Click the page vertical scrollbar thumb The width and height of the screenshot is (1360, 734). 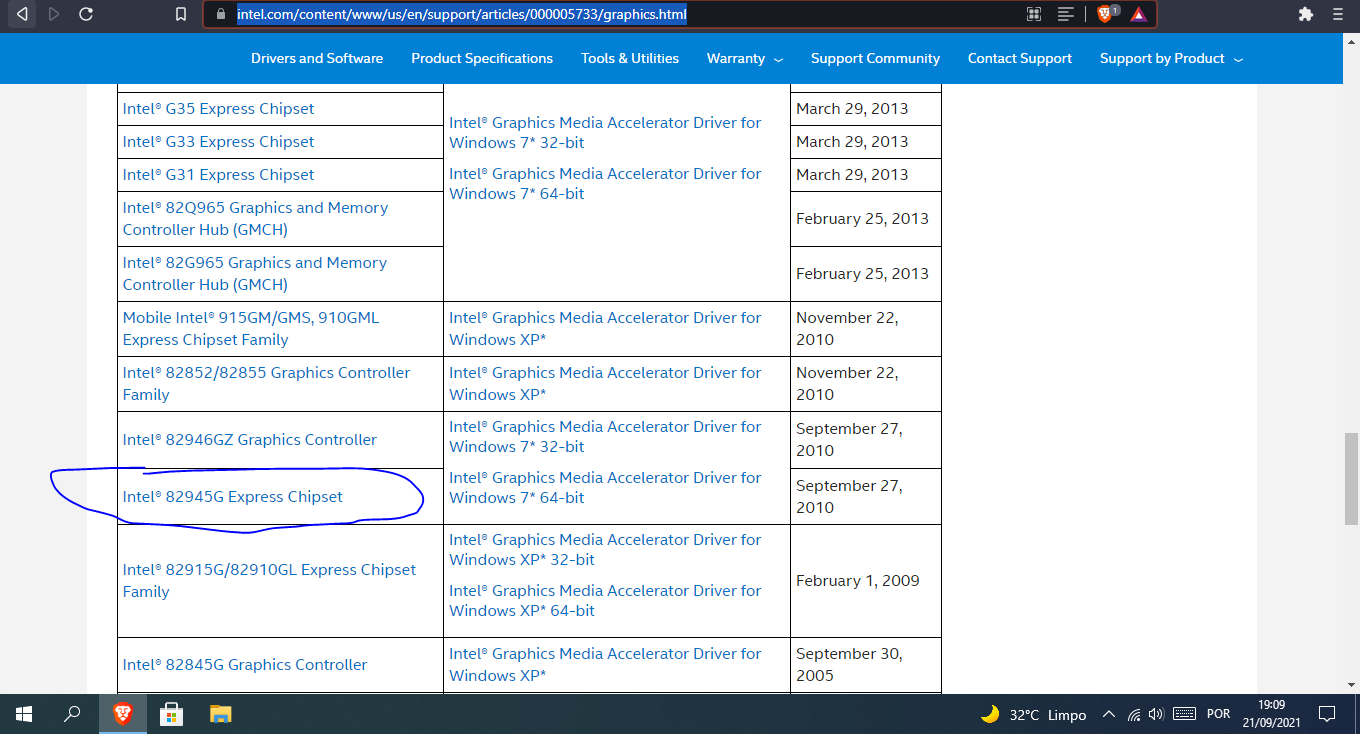(1351, 478)
